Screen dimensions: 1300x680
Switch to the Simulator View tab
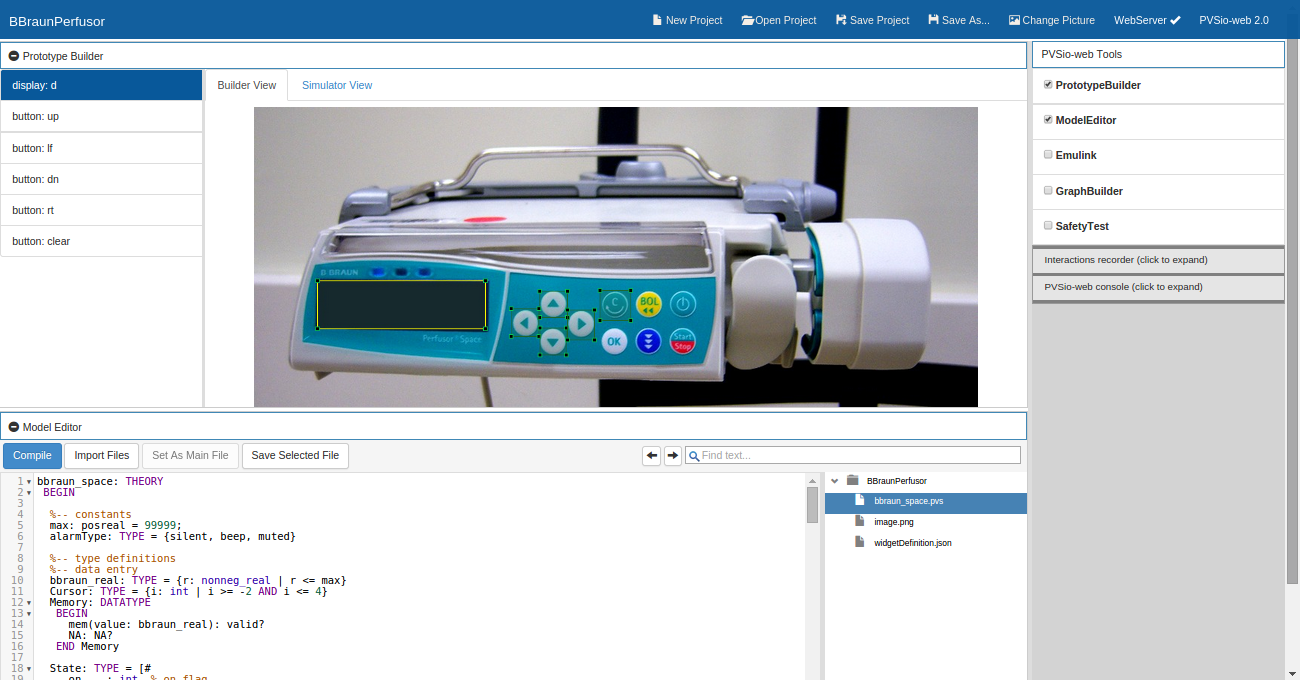point(337,85)
